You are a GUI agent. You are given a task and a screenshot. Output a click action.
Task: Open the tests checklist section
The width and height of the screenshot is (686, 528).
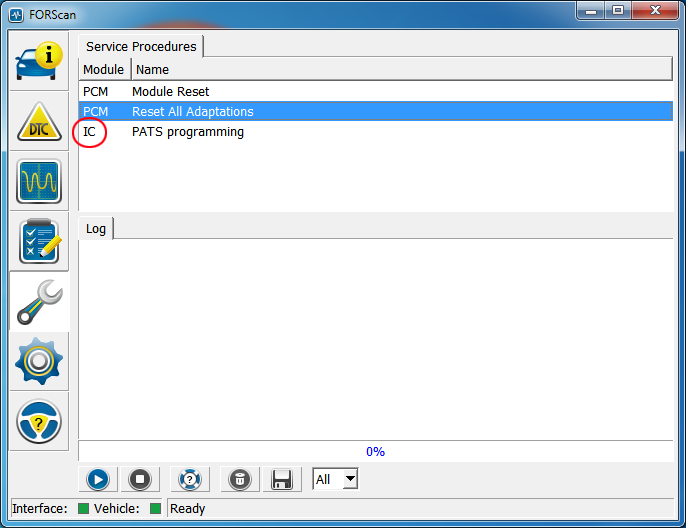39,242
